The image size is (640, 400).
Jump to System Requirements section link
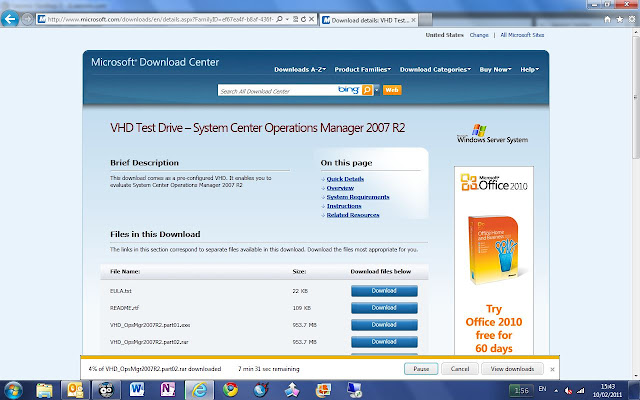click(358, 197)
